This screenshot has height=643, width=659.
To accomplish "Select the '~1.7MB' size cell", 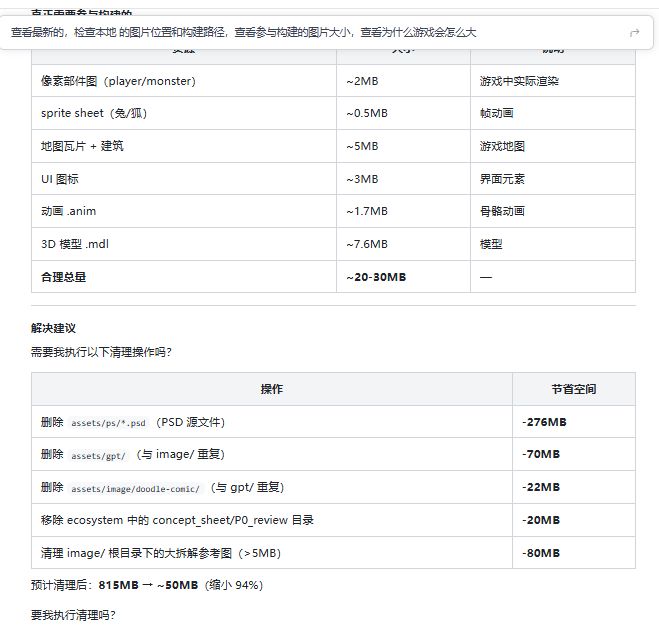I will 403,211.
